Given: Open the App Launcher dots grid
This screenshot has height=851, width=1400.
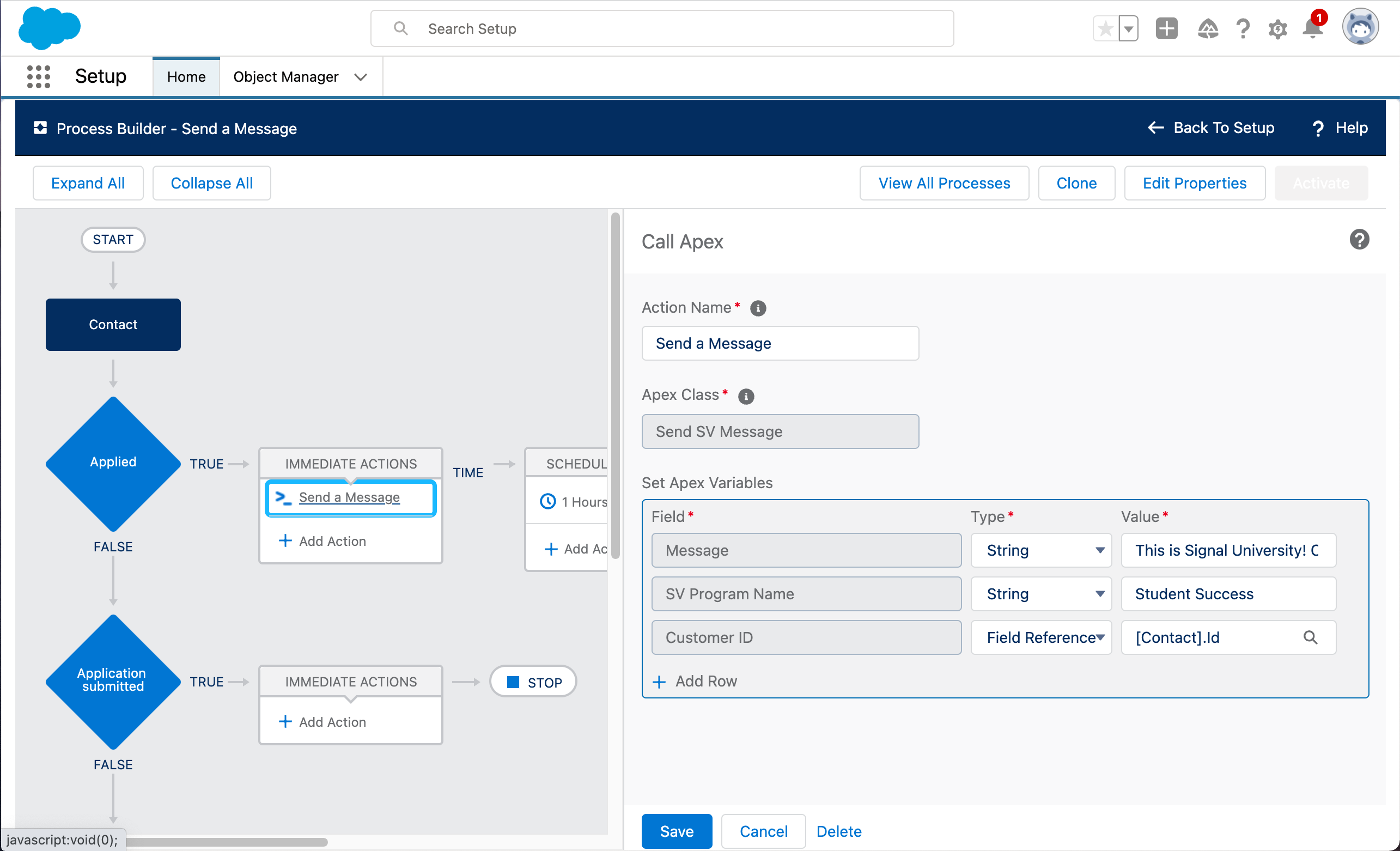Looking at the screenshot, I should [x=39, y=76].
